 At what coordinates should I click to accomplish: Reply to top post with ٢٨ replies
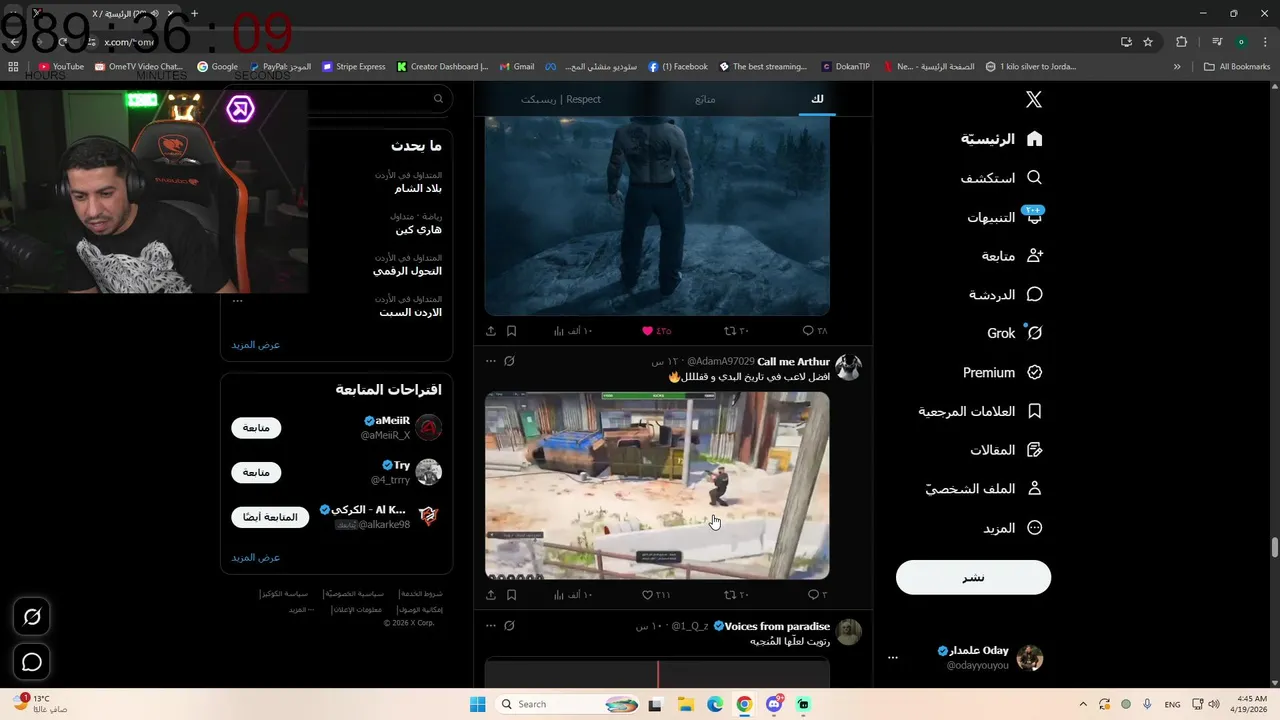pos(815,331)
